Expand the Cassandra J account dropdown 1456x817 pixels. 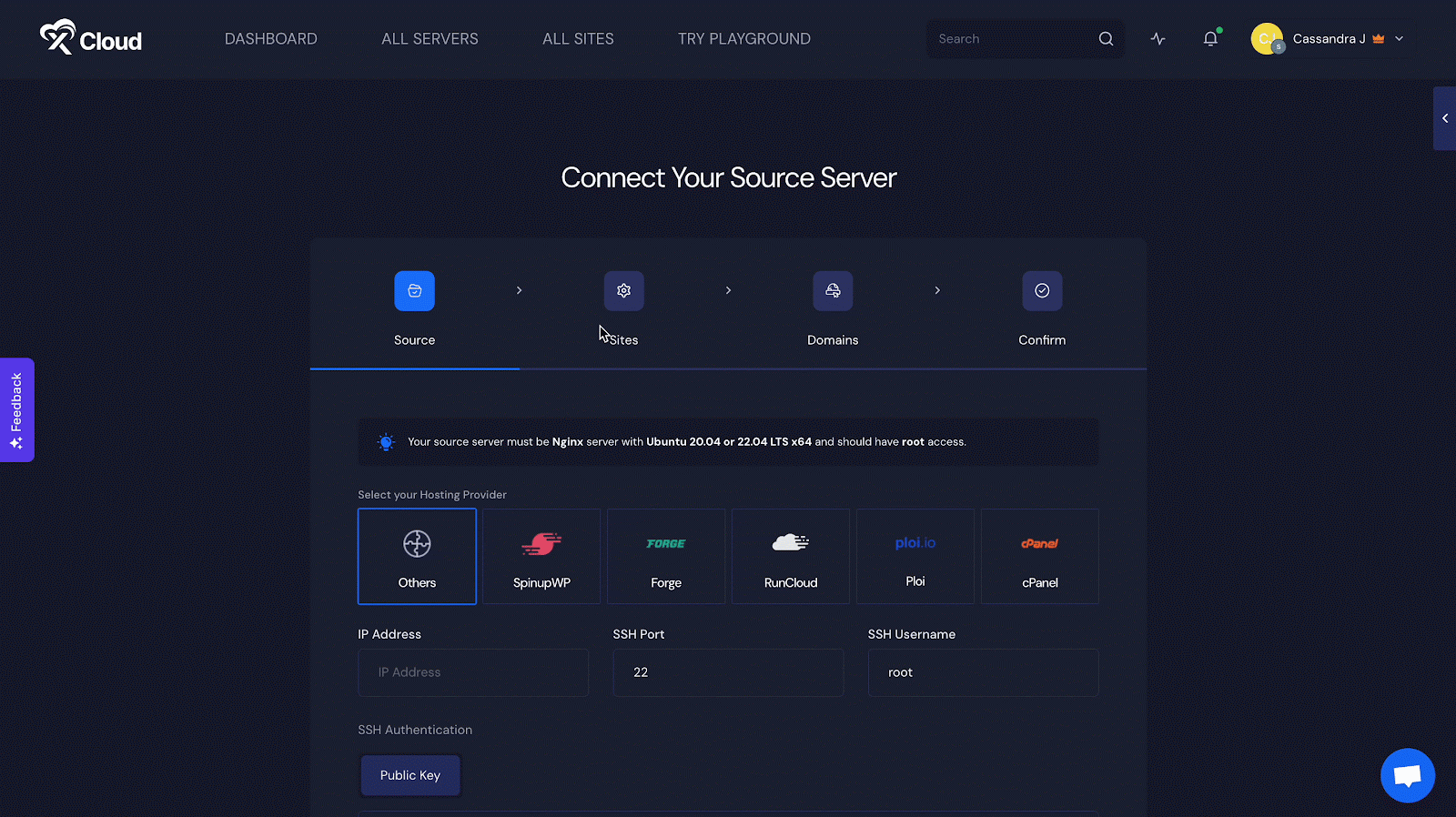tap(1400, 39)
